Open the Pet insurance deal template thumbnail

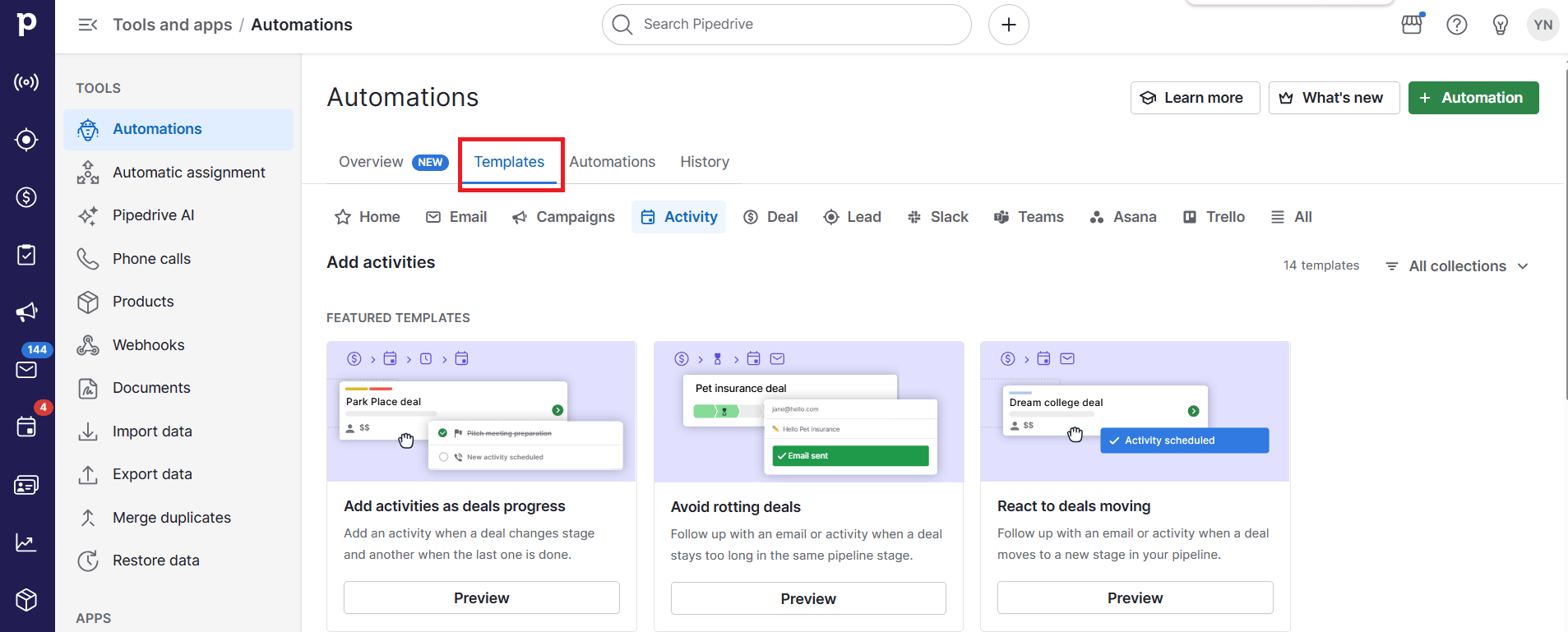(x=808, y=412)
